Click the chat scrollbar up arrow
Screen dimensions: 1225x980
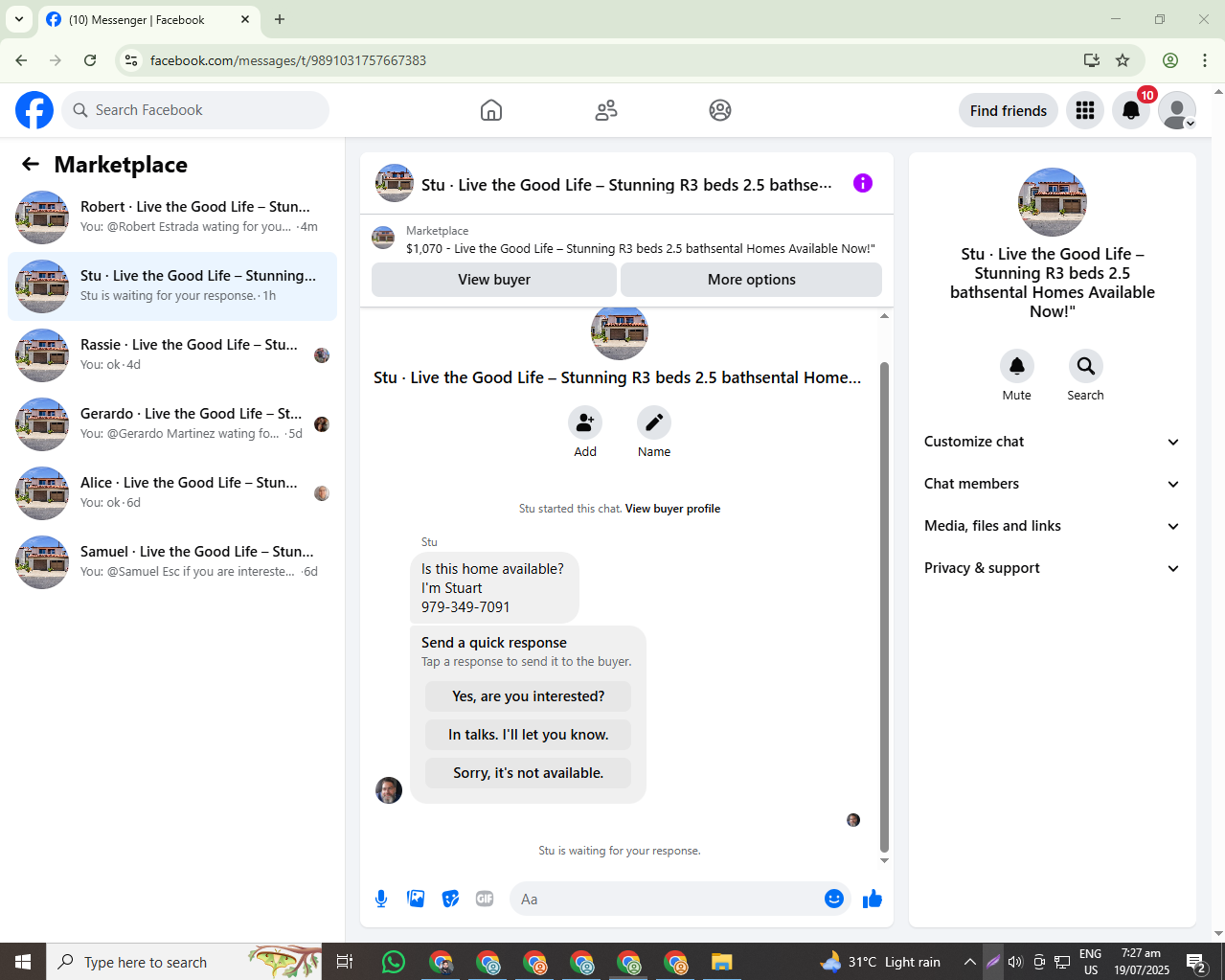click(884, 315)
